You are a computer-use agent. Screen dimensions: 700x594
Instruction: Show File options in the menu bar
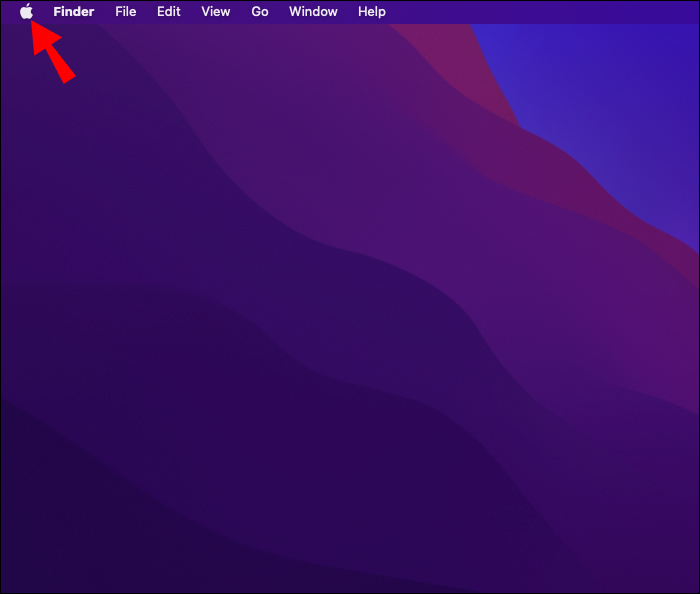tap(125, 12)
